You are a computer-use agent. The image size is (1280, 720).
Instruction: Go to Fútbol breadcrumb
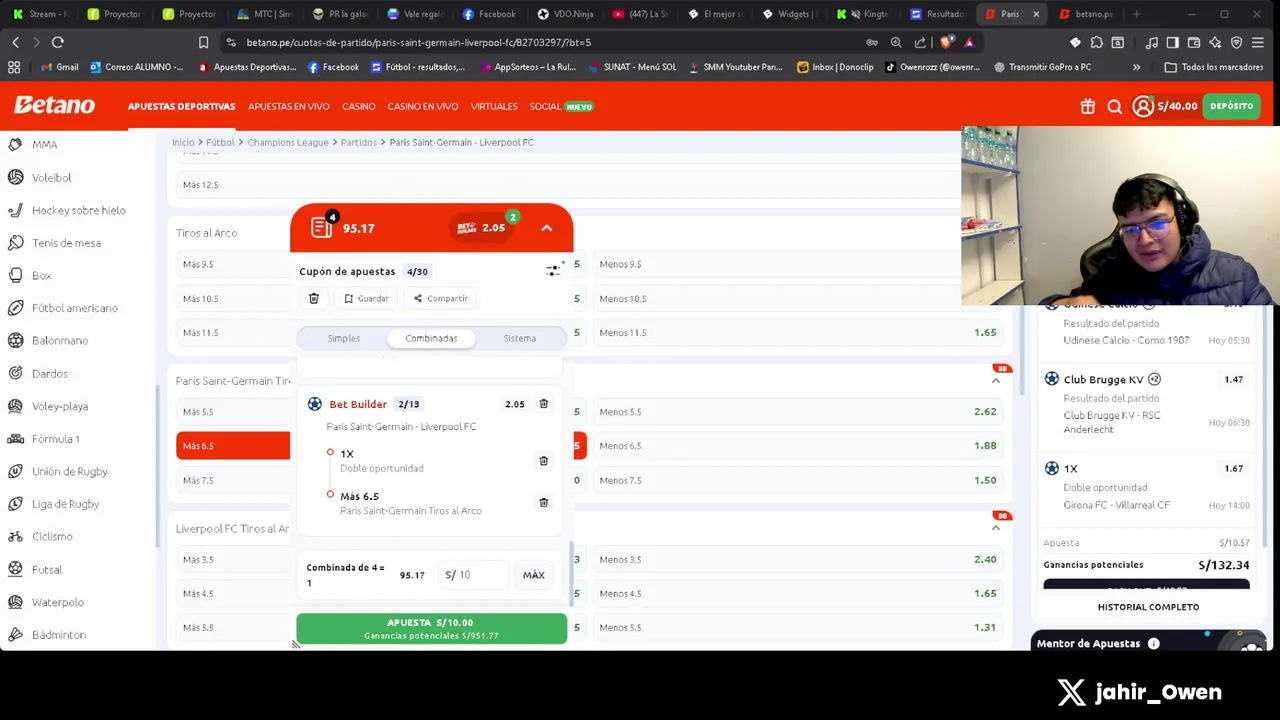pyautogui.click(x=220, y=142)
